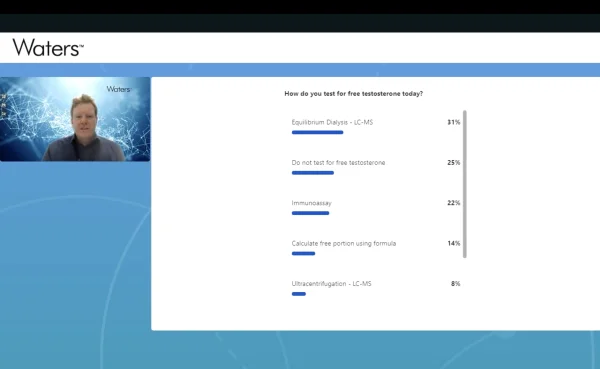Click the Do not test result bar
Viewport: 600px width, 369px height.
click(x=313, y=173)
